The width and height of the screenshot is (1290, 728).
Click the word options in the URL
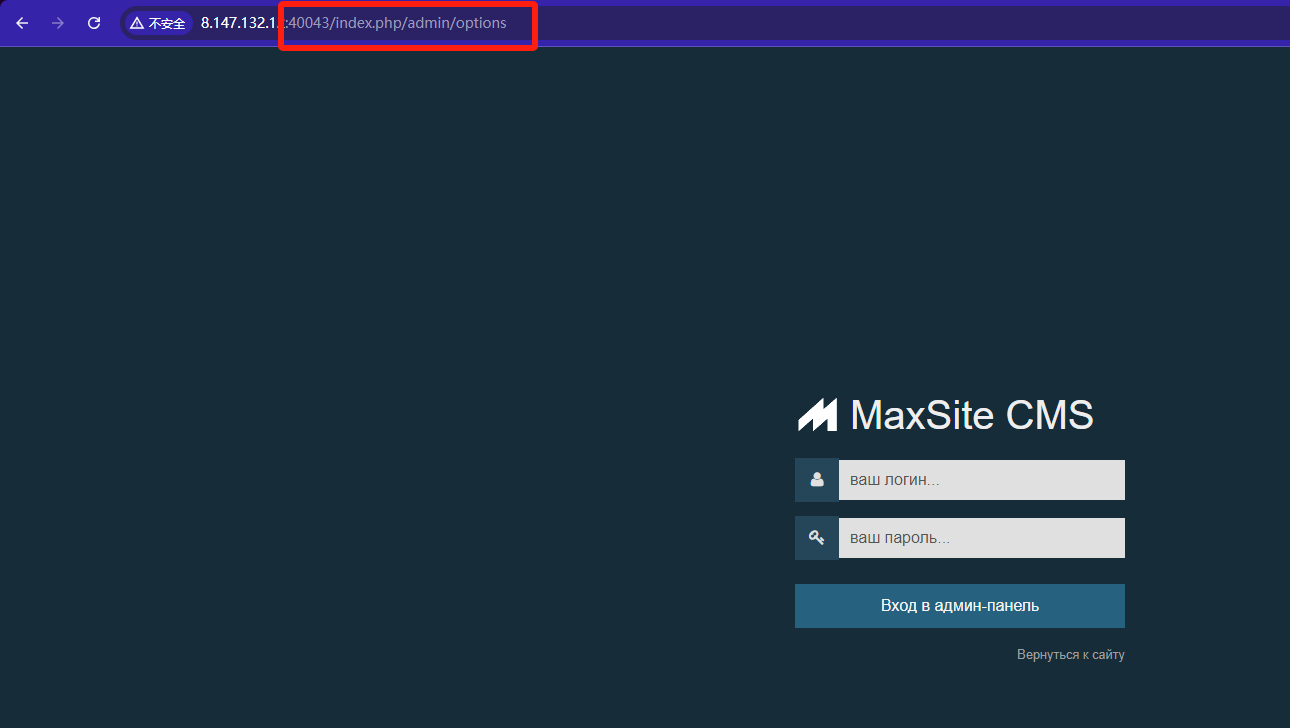(x=481, y=23)
